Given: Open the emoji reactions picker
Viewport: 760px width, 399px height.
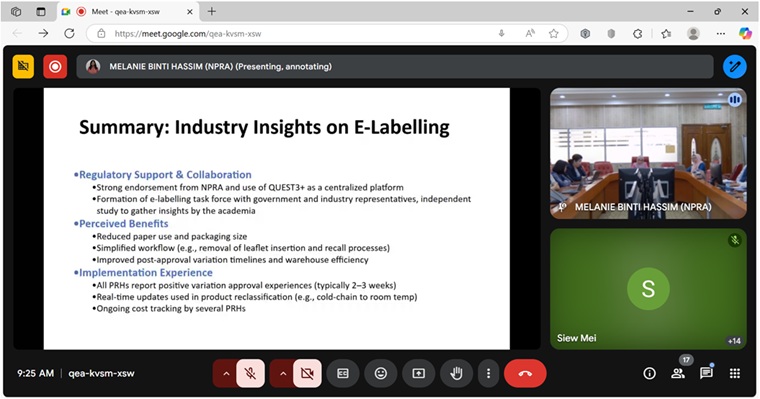Looking at the screenshot, I should point(381,373).
